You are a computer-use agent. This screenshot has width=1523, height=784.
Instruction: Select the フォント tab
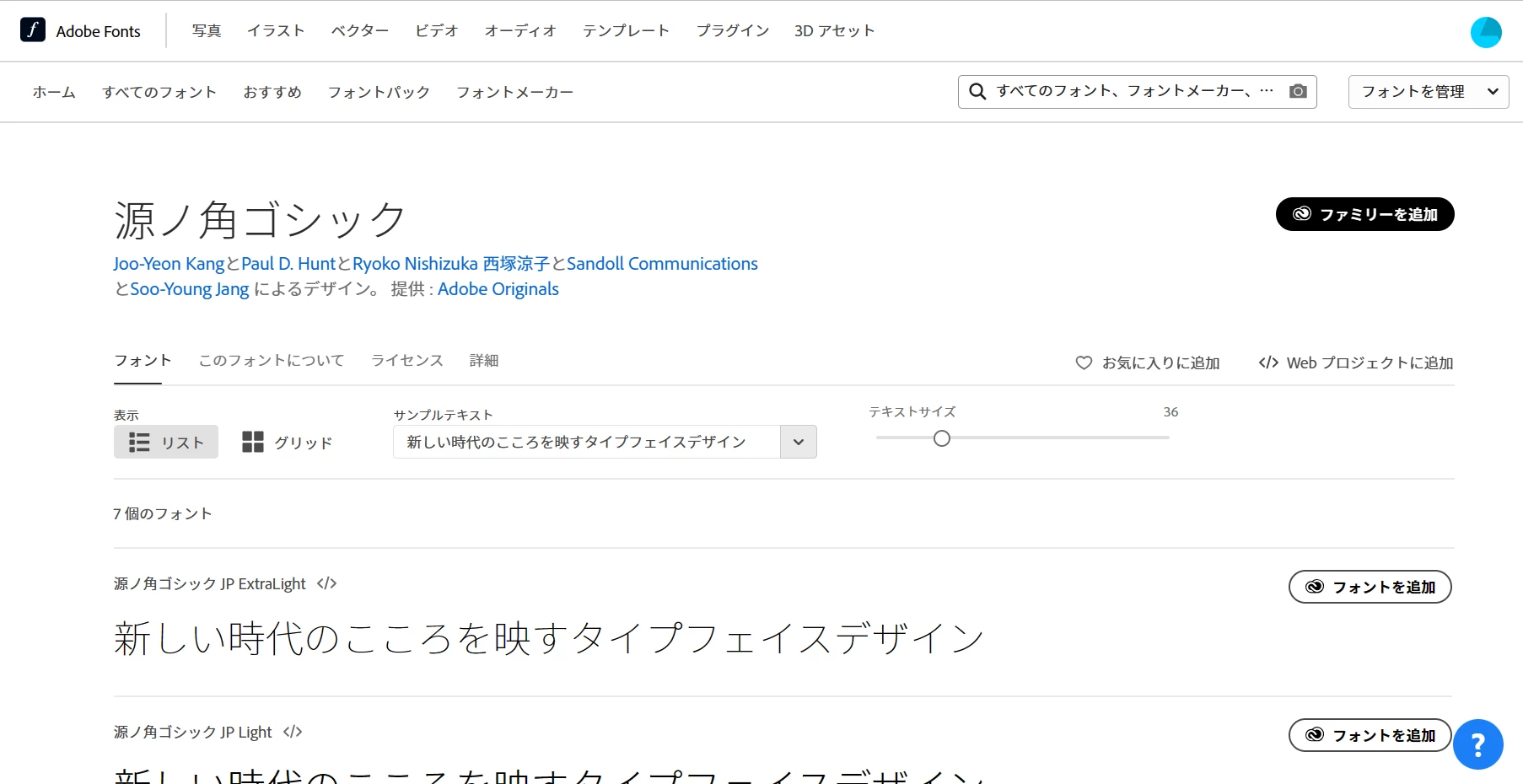pyautogui.click(x=143, y=361)
